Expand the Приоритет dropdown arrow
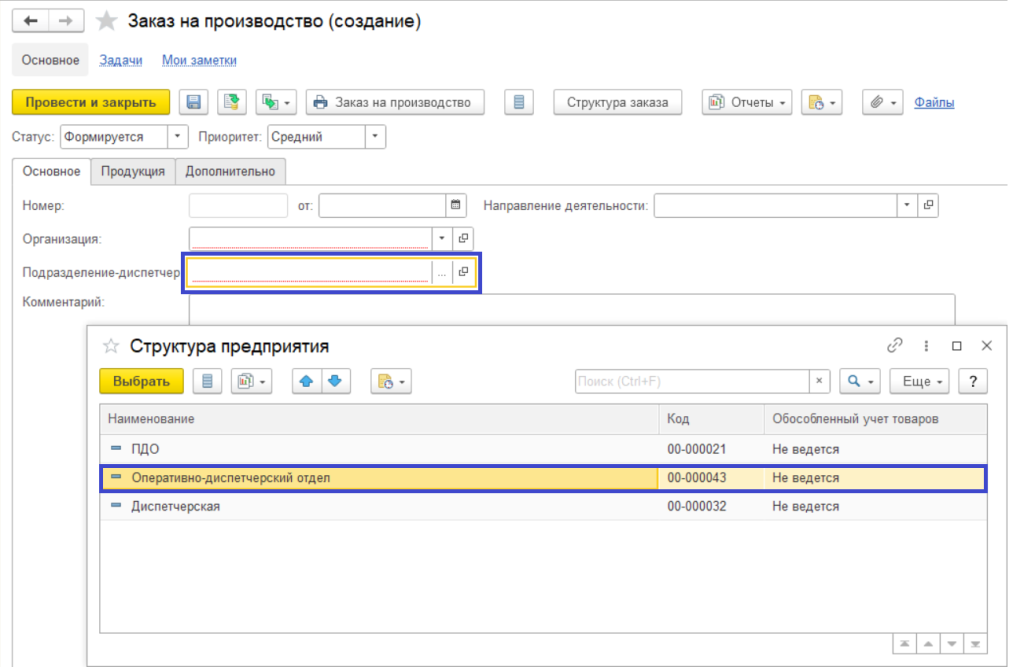 click(x=375, y=137)
